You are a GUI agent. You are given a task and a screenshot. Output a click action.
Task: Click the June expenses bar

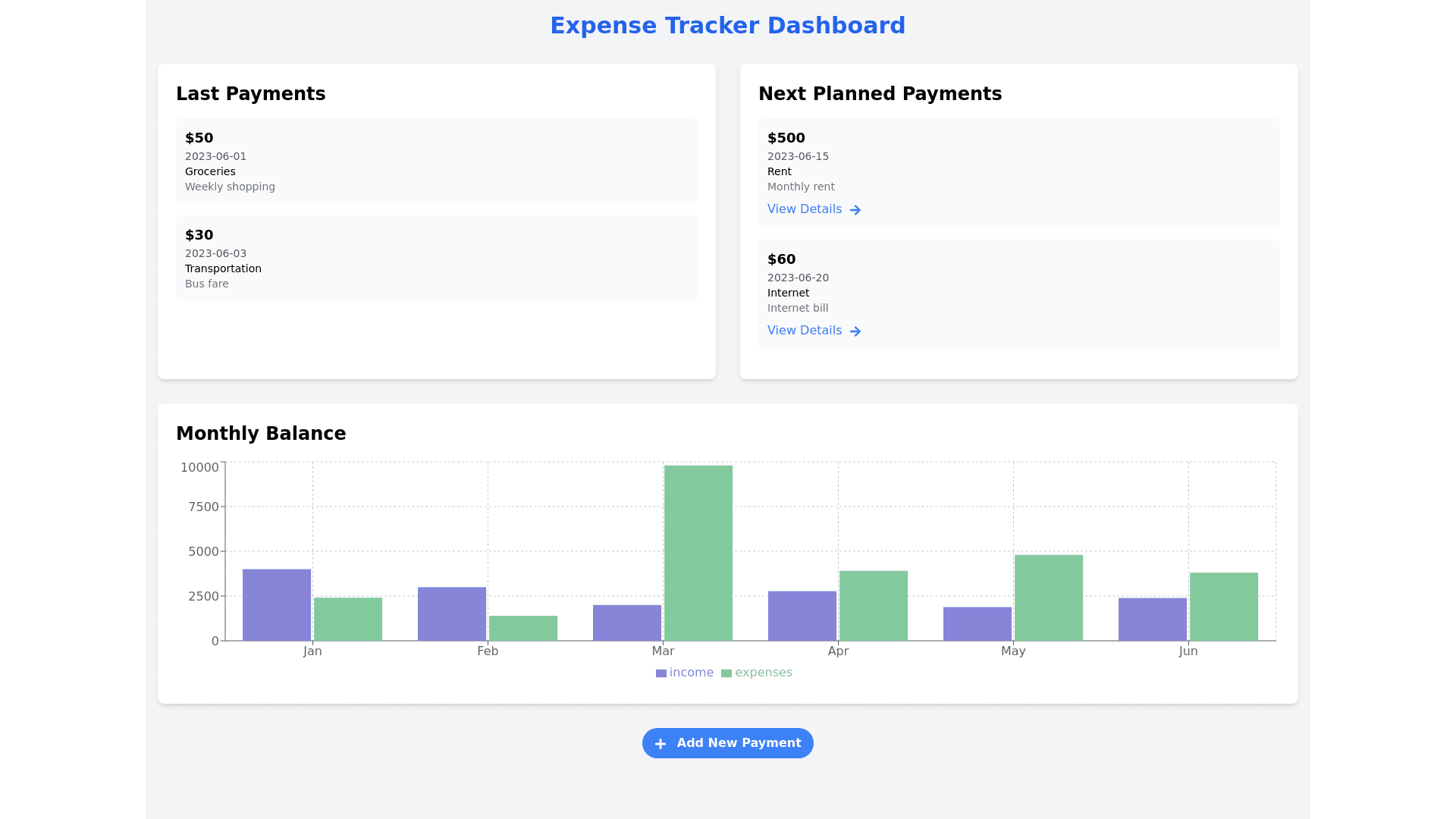pos(1223,607)
